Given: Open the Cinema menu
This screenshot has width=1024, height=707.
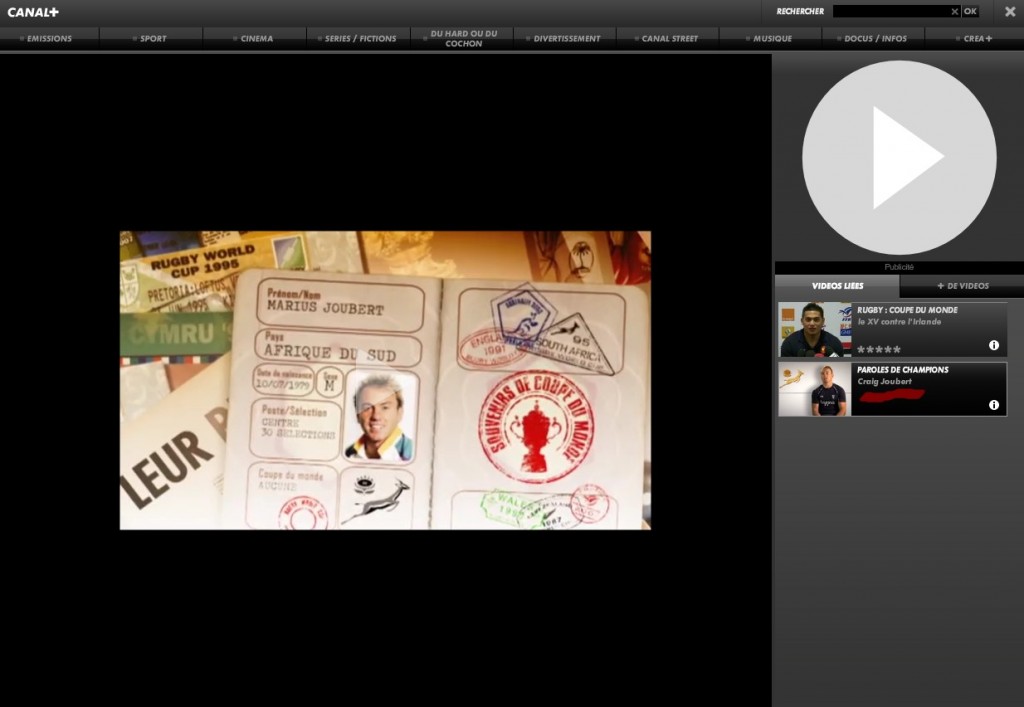Looking at the screenshot, I should pyautogui.click(x=257, y=39).
